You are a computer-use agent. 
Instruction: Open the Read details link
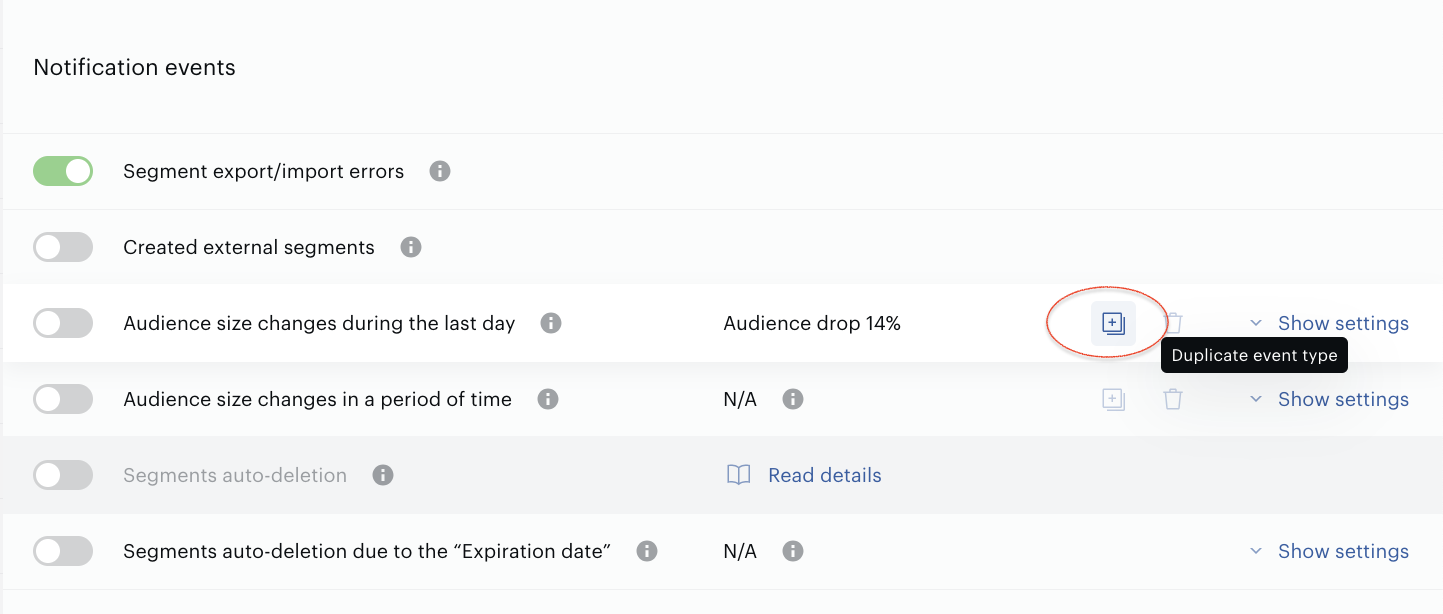tap(825, 475)
